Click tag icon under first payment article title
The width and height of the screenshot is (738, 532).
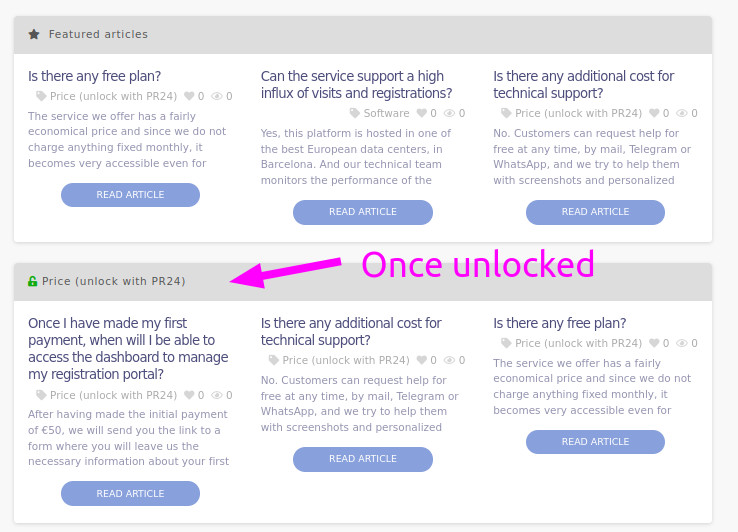tap(41, 395)
